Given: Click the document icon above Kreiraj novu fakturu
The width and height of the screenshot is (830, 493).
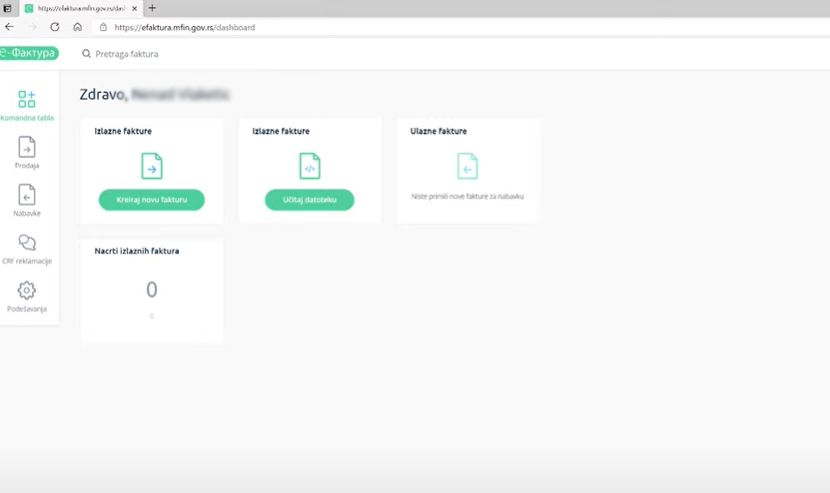Looking at the screenshot, I should click(x=151, y=165).
